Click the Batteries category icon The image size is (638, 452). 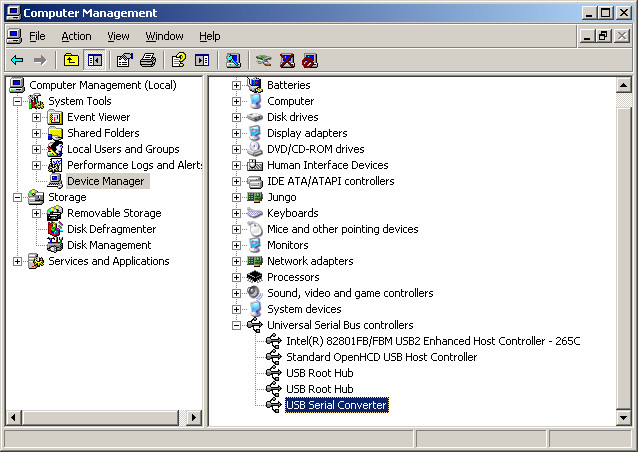click(255, 85)
